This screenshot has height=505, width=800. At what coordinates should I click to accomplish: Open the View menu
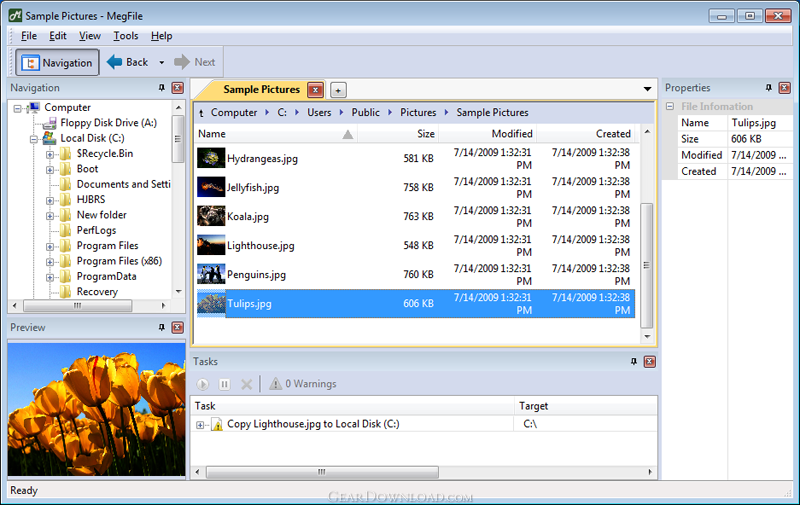pos(90,36)
